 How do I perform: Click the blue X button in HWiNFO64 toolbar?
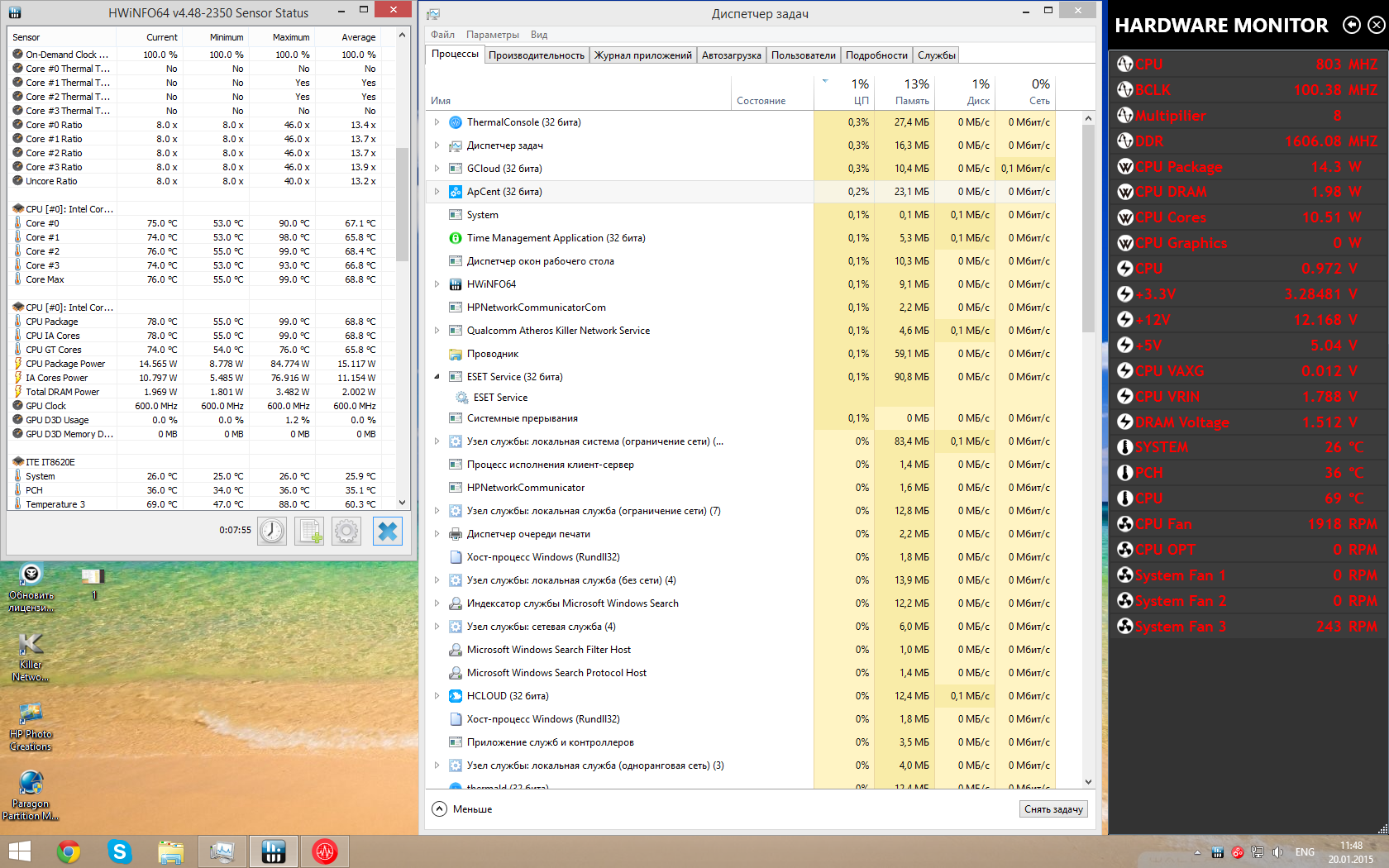(x=387, y=531)
